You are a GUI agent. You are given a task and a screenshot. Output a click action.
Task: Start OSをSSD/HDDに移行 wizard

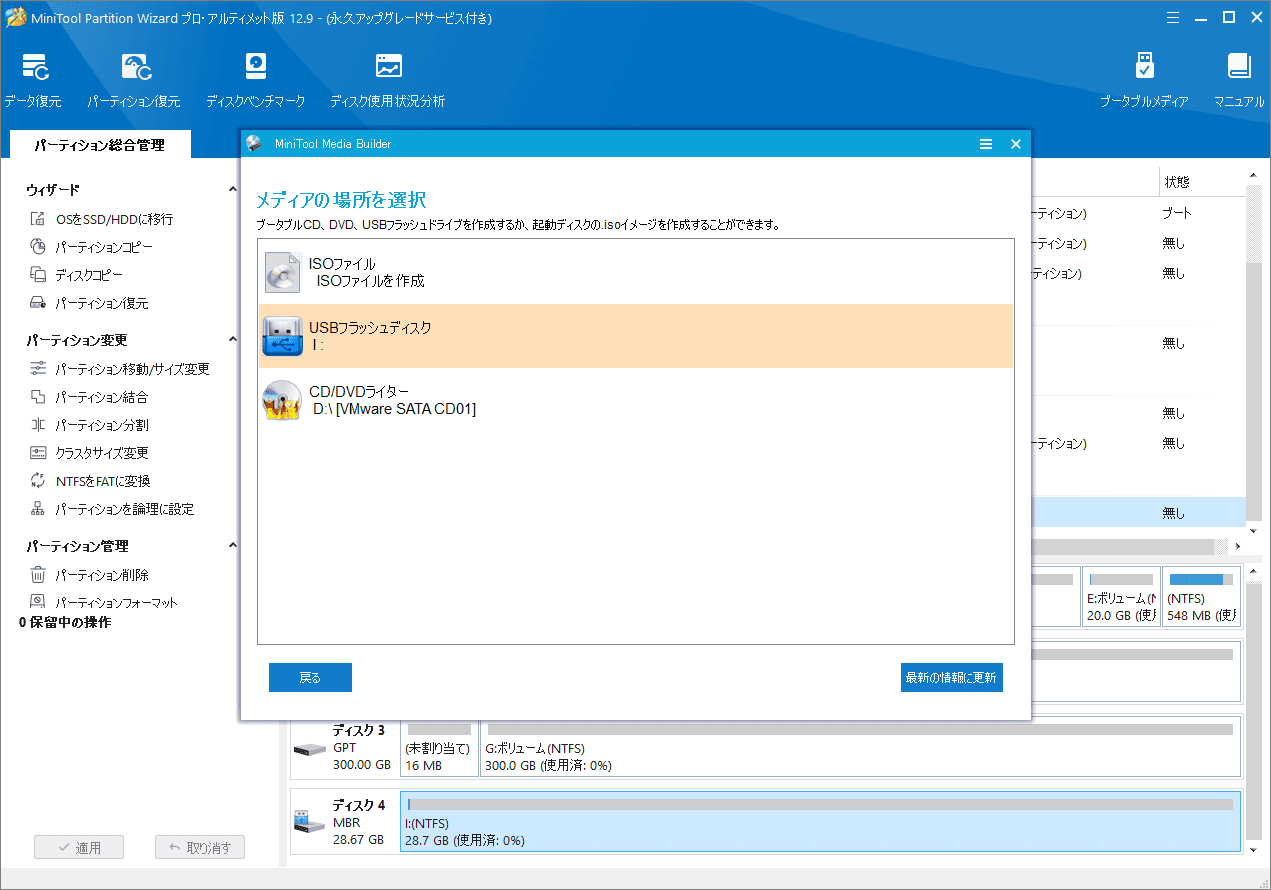101,219
